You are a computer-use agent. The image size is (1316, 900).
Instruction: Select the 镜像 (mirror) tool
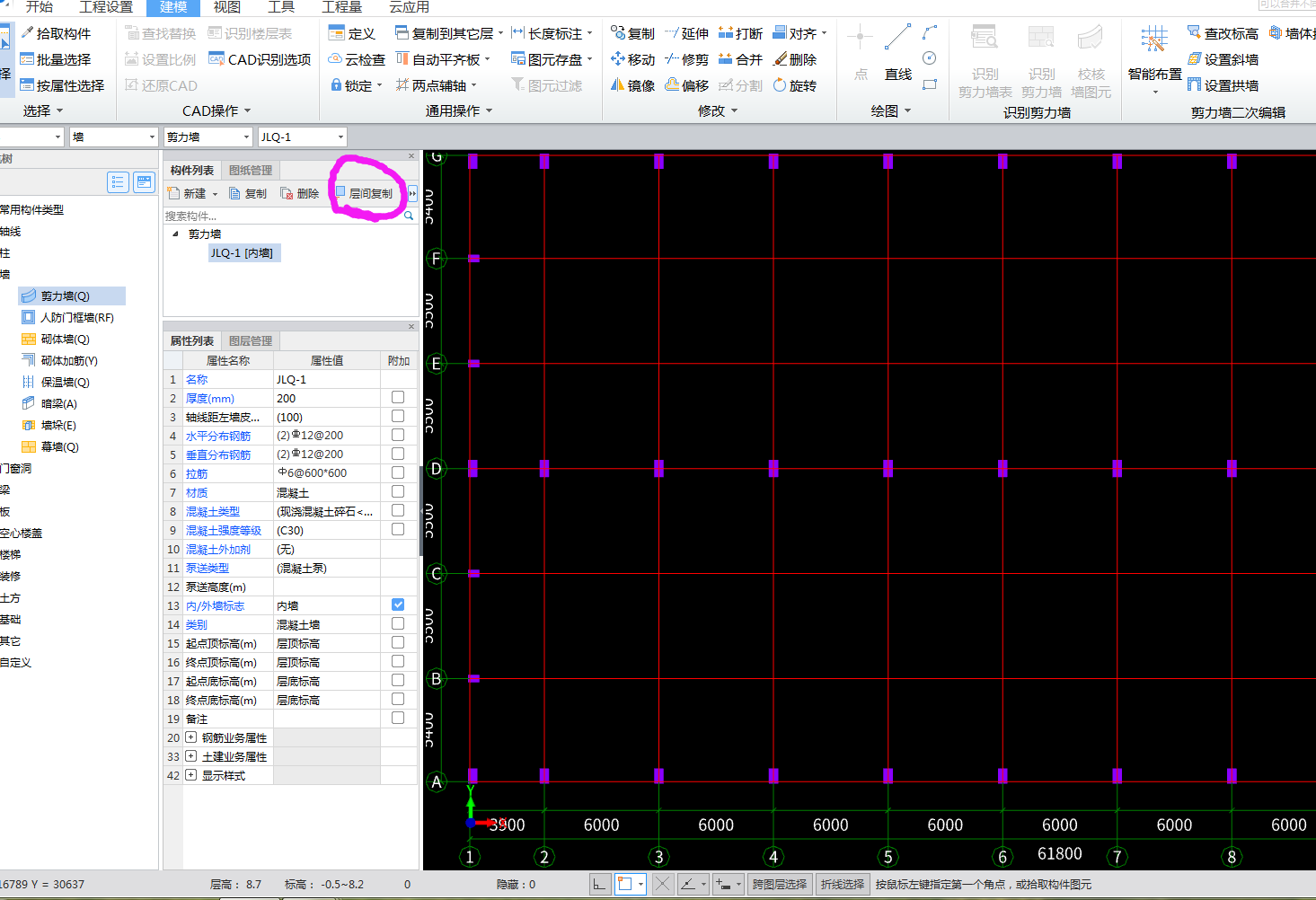pyautogui.click(x=633, y=85)
